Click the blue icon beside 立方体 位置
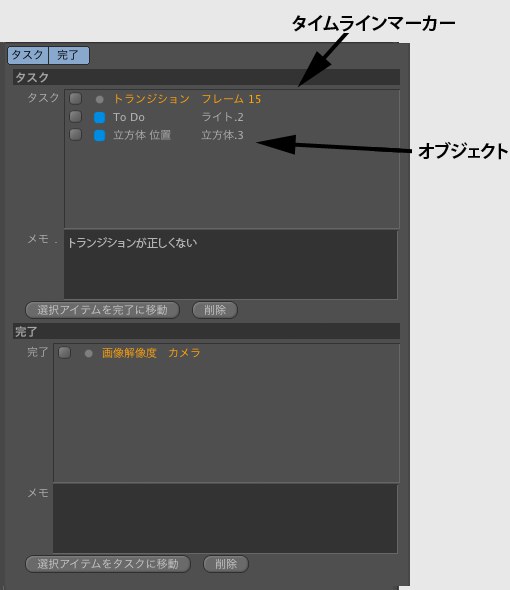The image size is (510, 590). 99,135
